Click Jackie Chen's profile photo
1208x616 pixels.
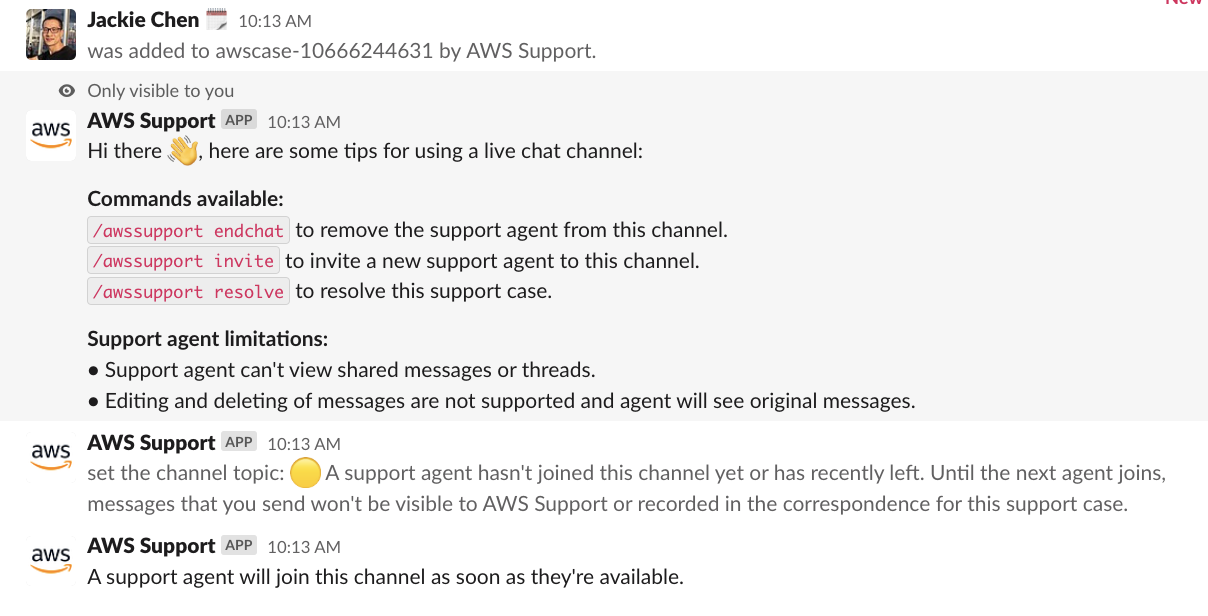point(50,34)
